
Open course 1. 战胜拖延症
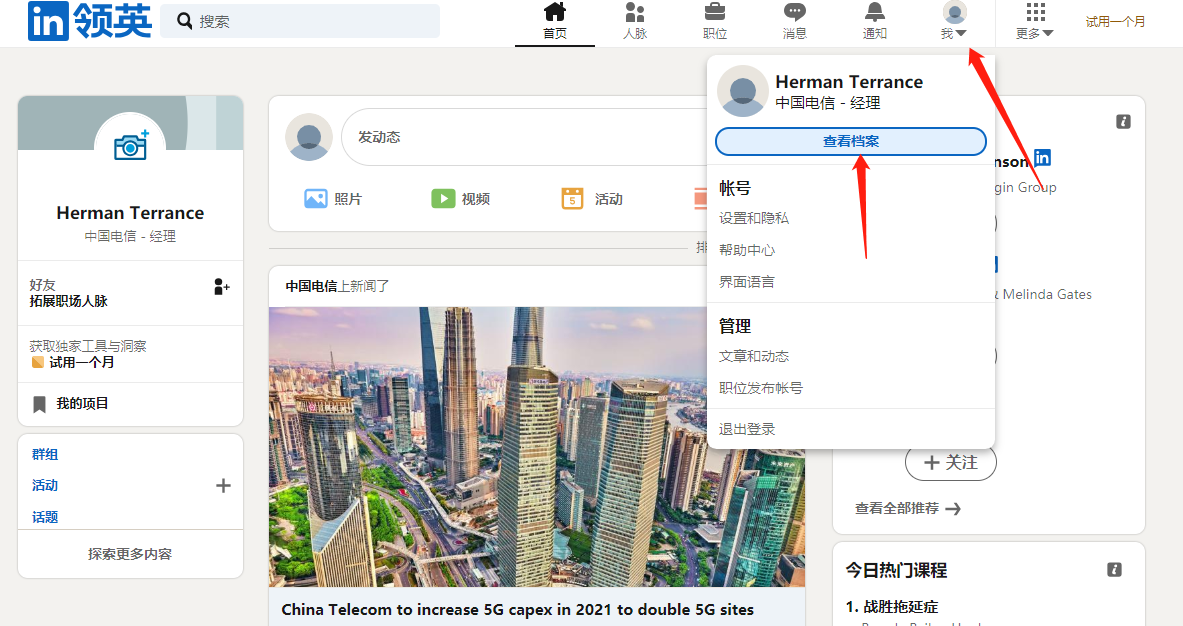click(x=892, y=606)
